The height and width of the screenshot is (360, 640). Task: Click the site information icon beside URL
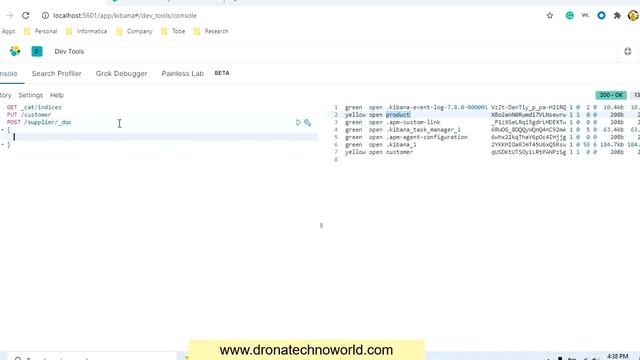click(x=45, y=16)
